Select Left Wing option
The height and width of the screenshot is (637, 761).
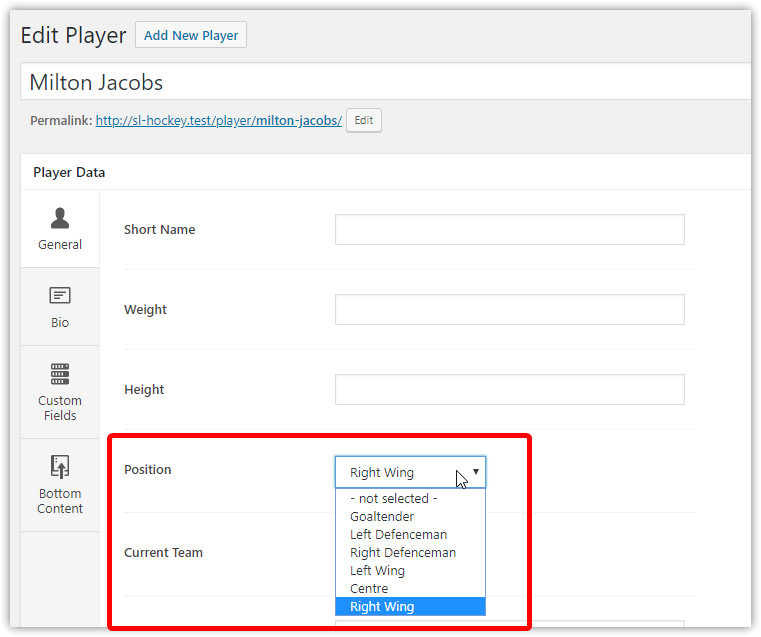pyautogui.click(x=410, y=570)
